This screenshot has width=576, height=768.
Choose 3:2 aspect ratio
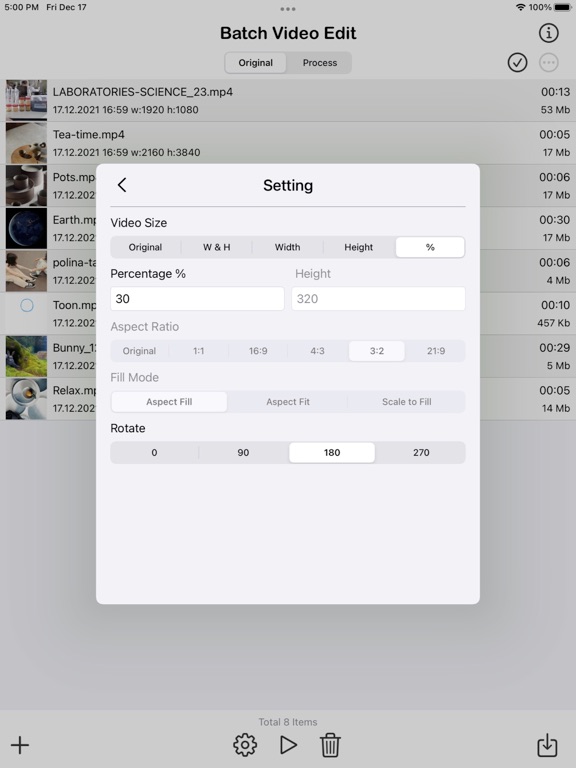click(x=377, y=351)
